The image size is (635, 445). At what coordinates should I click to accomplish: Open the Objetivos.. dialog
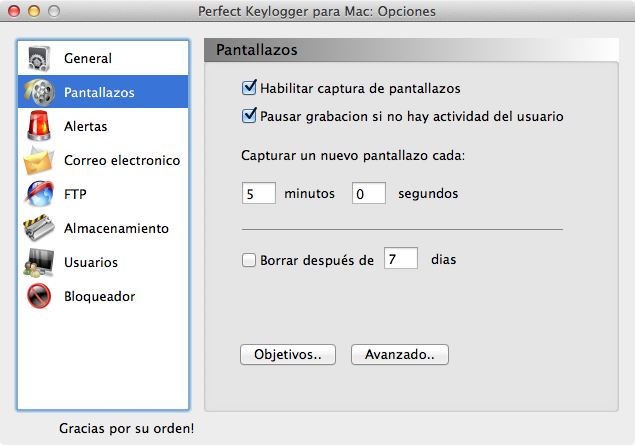pyautogui.click(x=288, y=354)
